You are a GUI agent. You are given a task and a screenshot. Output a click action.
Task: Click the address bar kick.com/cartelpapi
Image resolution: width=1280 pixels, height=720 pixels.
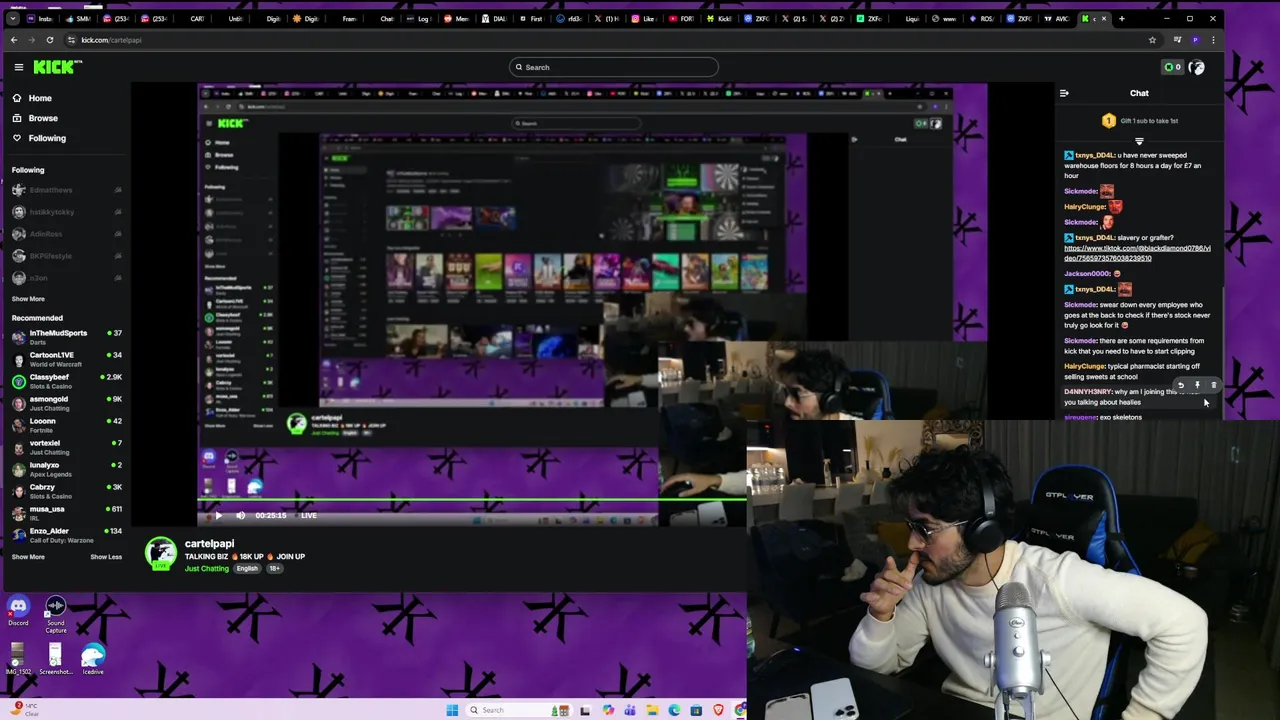click(x=111, y=40)
